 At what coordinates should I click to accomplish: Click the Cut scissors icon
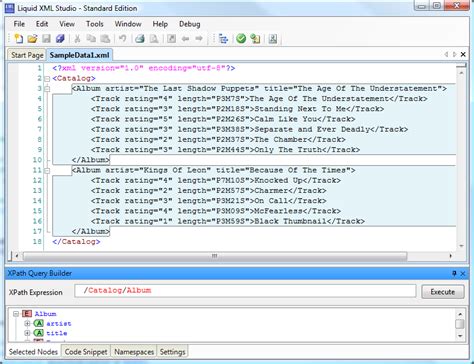(x=77, y=39)
